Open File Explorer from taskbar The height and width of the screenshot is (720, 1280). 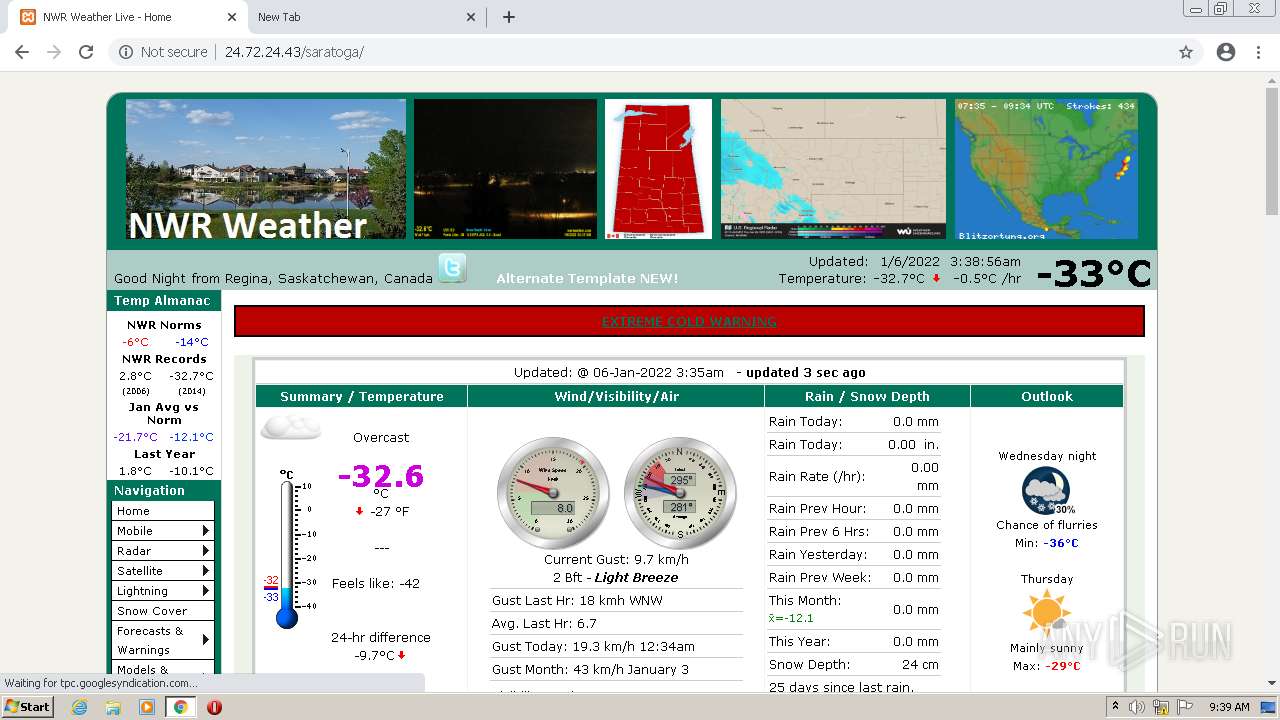pyautogui.click(x=113, y=707)
